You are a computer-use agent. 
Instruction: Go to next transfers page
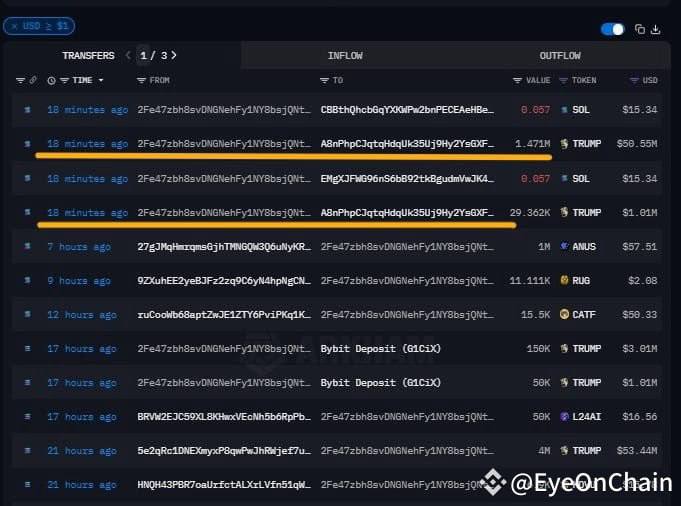pos(174,55)
